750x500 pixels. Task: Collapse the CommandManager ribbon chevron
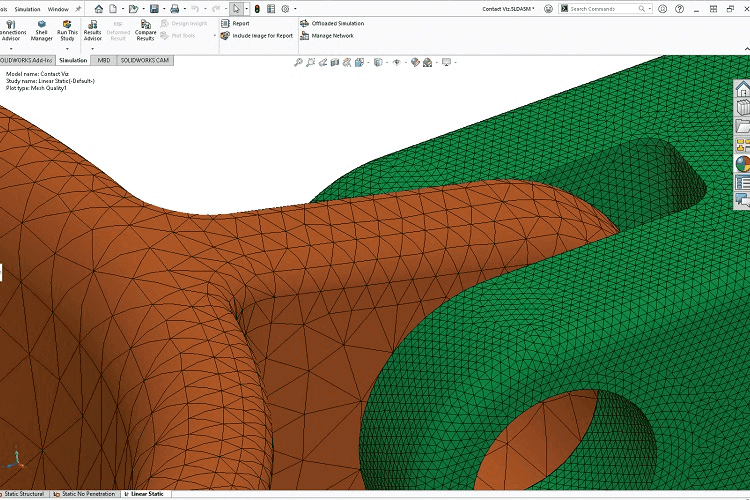point(746,49)
